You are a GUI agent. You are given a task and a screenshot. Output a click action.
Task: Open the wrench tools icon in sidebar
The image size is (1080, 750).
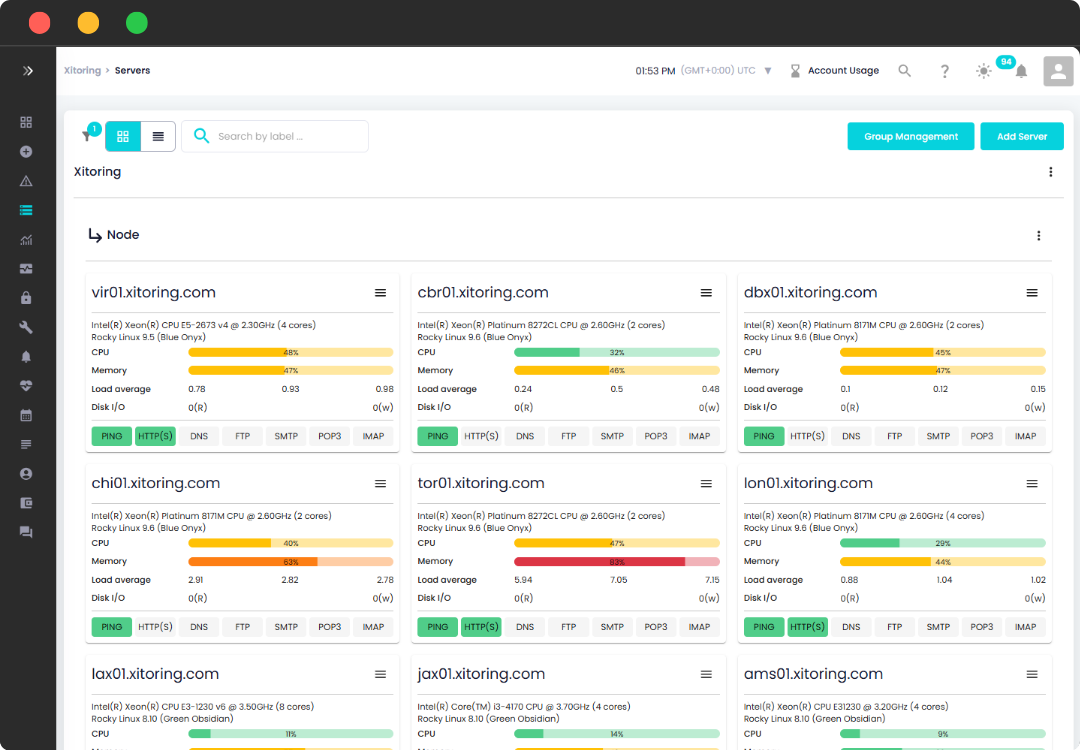[26, 327]
